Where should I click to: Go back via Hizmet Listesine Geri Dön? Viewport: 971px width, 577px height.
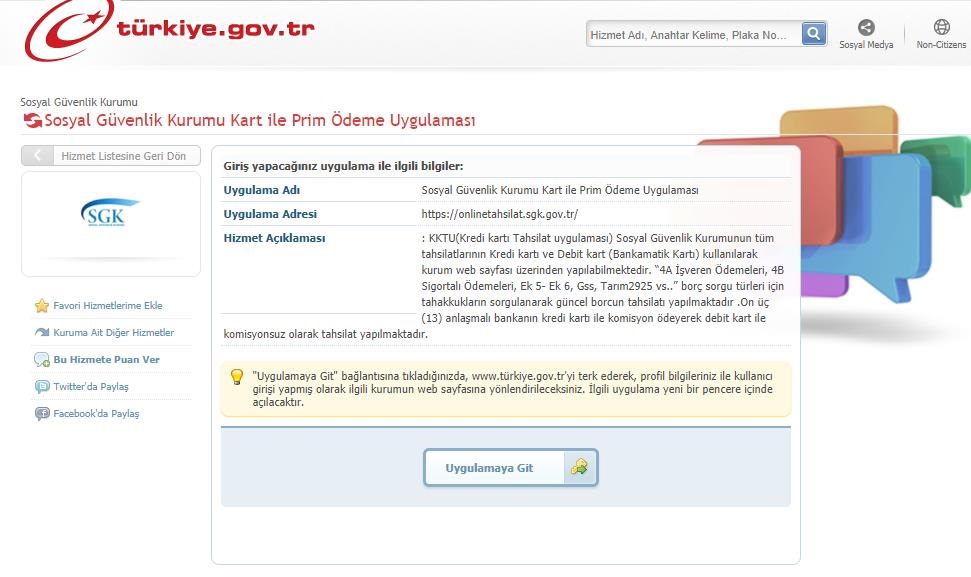click(123, 156)
